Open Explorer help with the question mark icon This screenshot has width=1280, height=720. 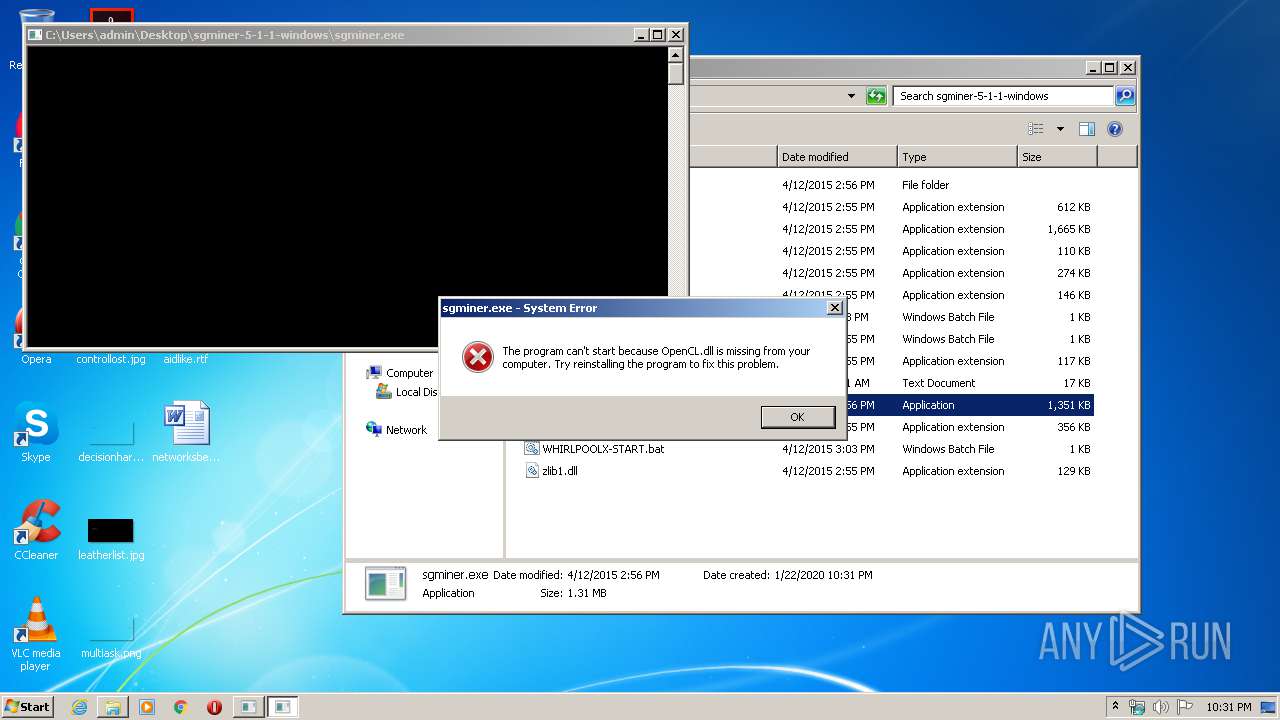[1115, 129]
